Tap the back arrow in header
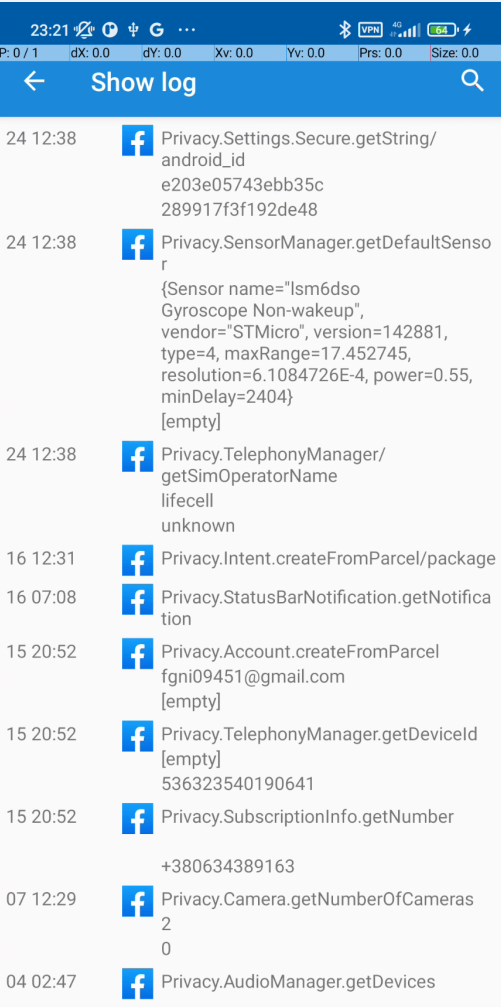This screenshot has height=1007, width=501. coord(34,81)
